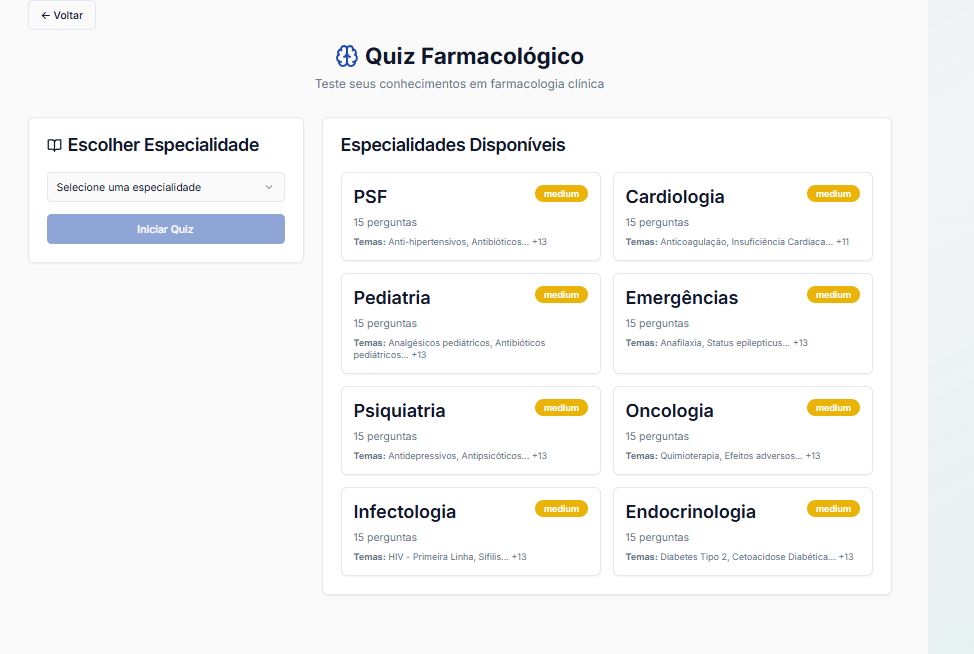974x654 pixels.
Task: Click the brain icon in the quiz header
Action: tap(346, 55)
